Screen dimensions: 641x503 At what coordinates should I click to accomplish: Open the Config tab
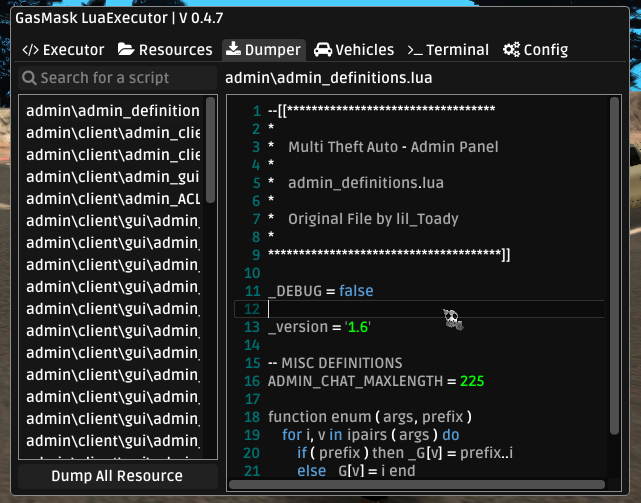536,50
